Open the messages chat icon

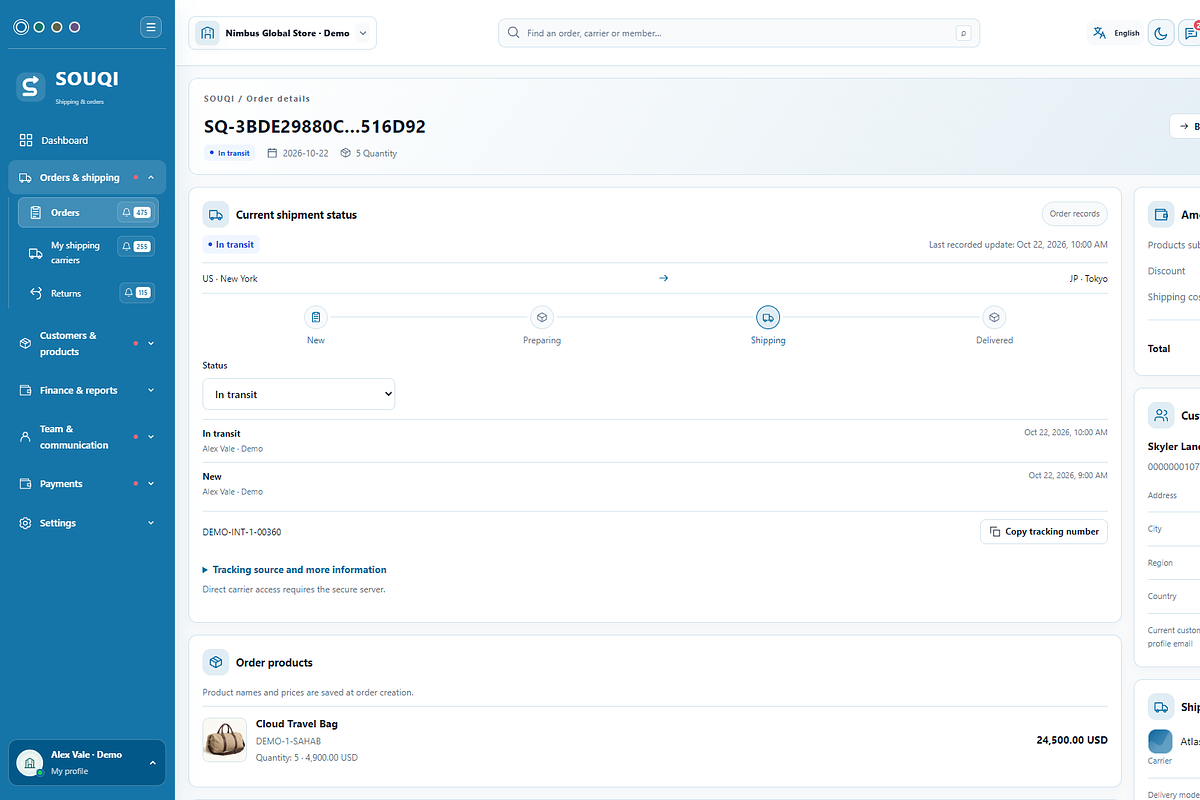(1189, 33)
